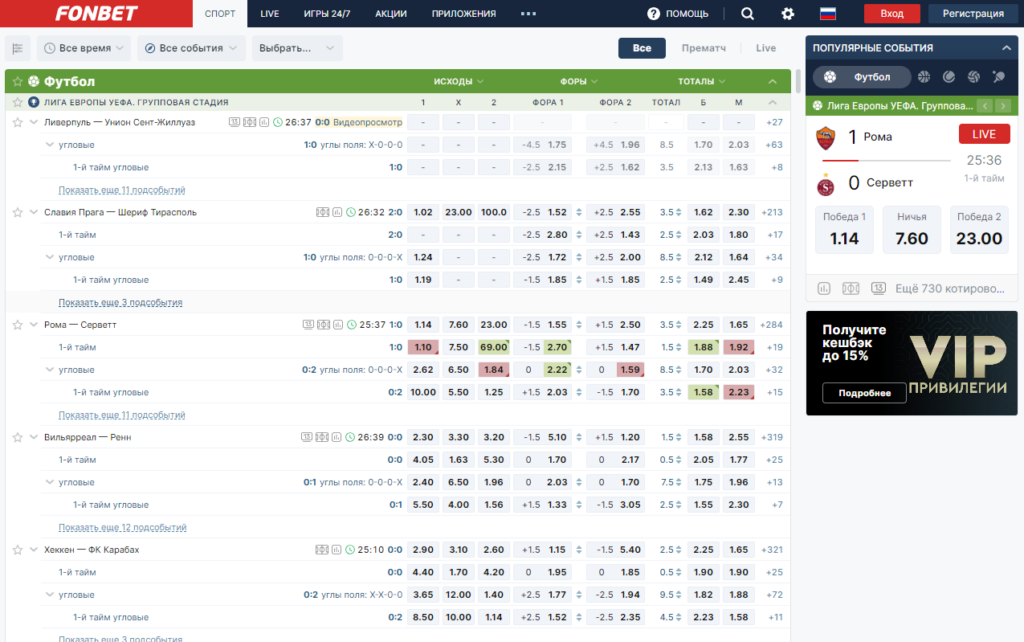The width and height of the screenshot is (1024, 642).
Task: Open the Исходы column dropdown
Action: click(458, 82)
